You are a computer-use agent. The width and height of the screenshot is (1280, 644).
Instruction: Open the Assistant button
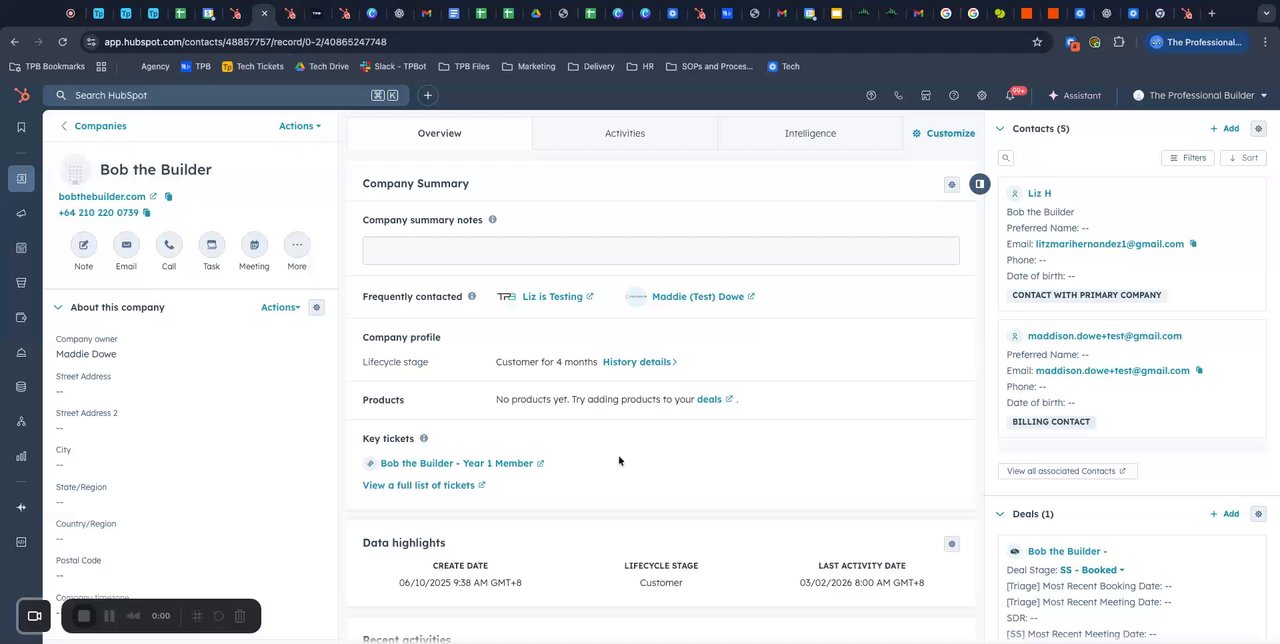1075,95
